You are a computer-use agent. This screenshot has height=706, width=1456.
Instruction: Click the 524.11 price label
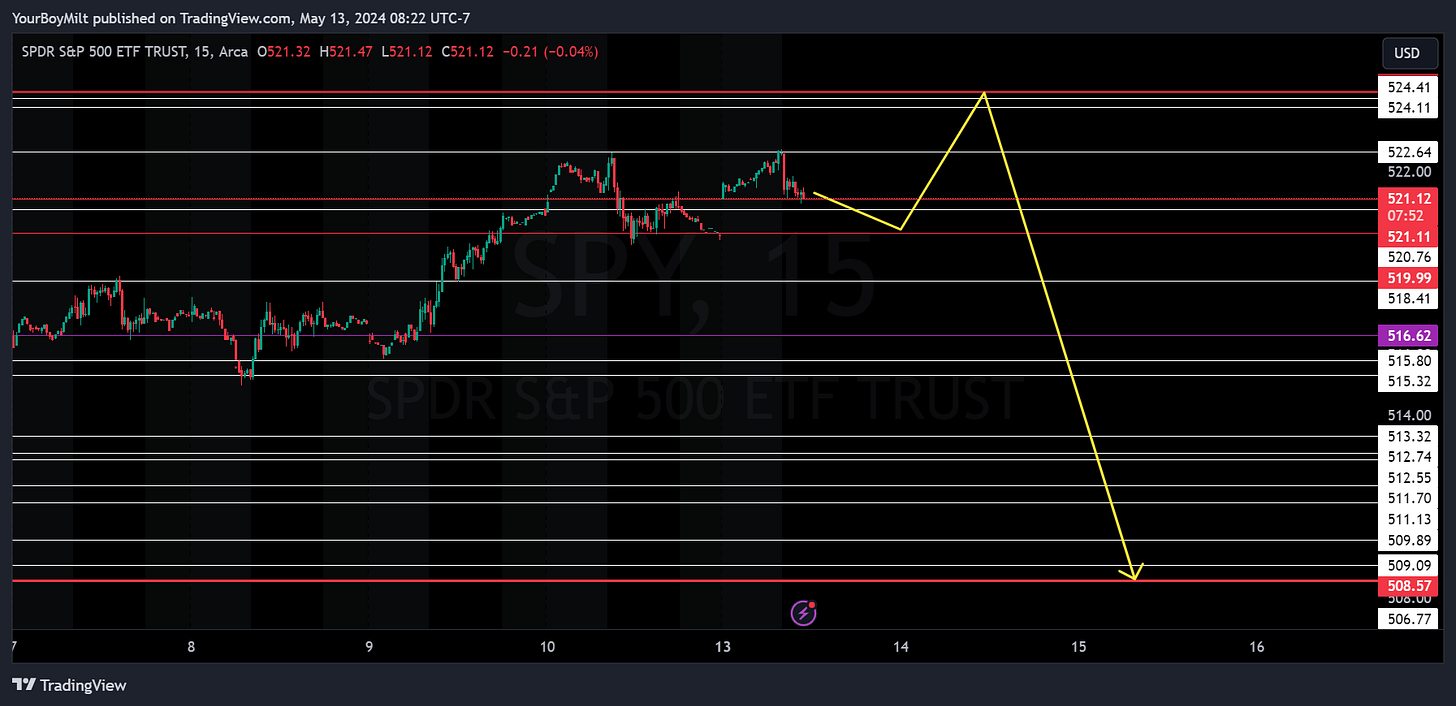click(1408, 107)
